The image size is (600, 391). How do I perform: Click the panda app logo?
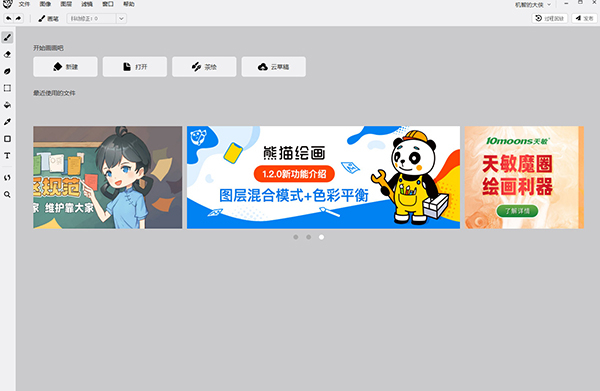8,4
